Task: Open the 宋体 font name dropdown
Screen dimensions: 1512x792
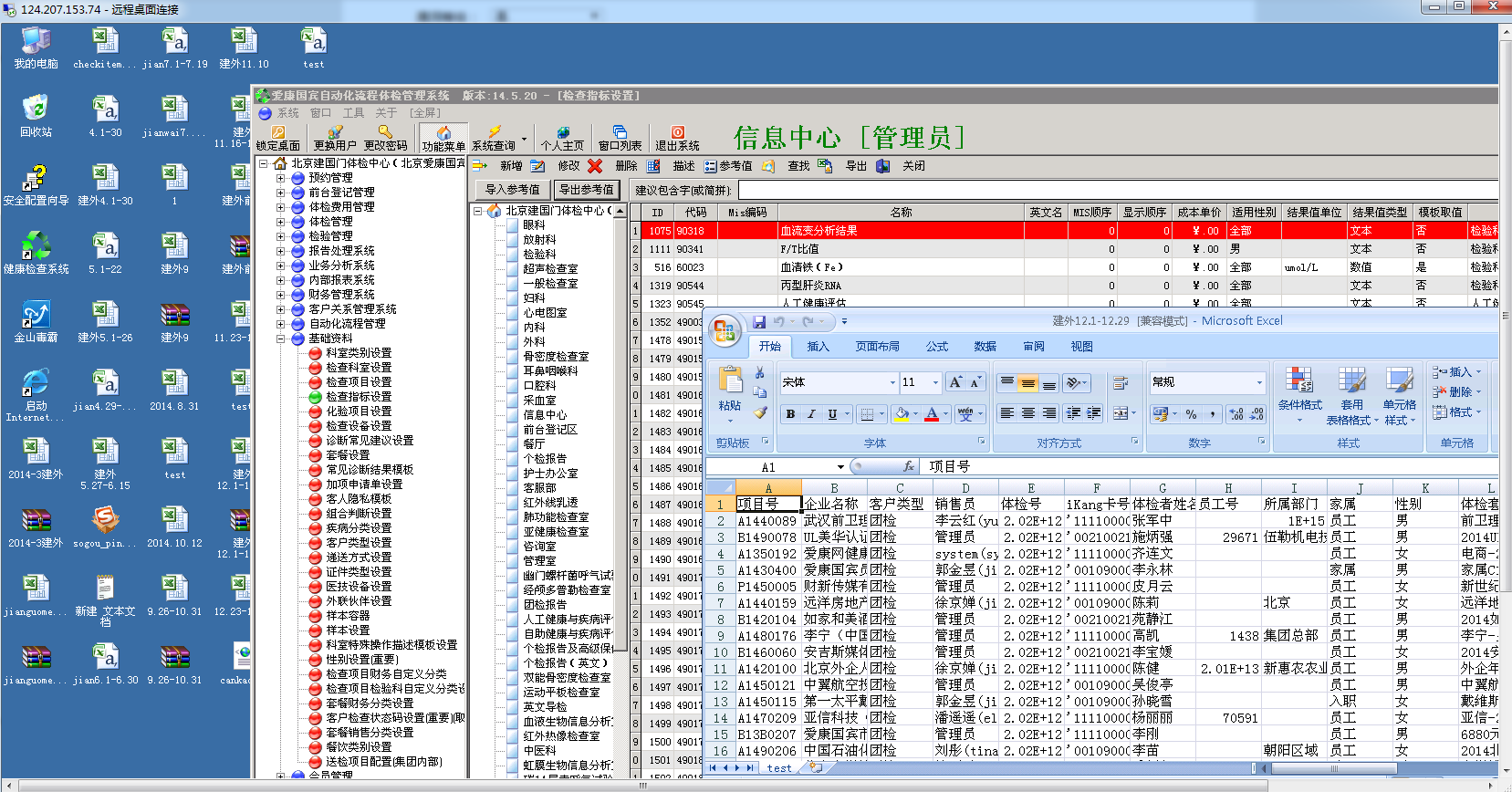Action: (x=892, y=382)
